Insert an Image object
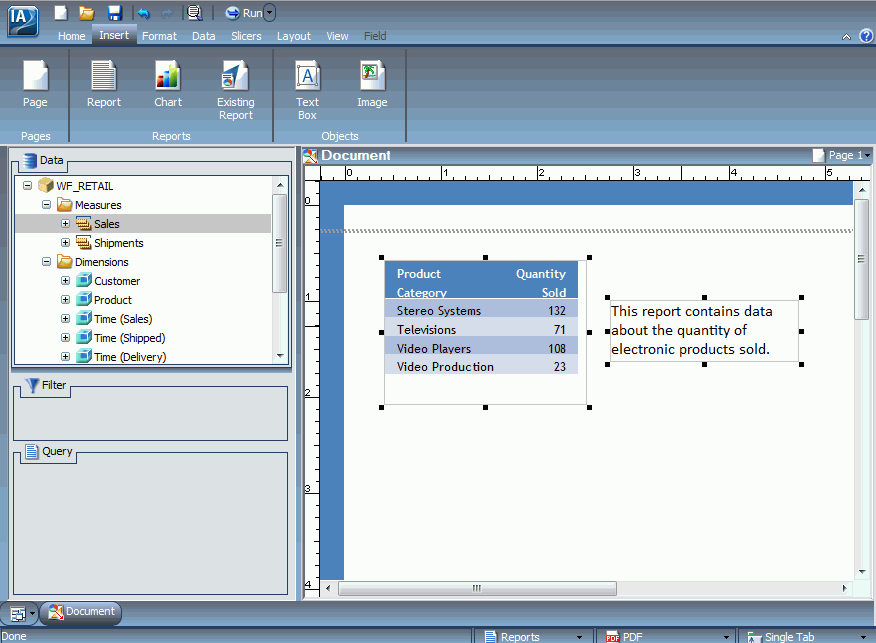876x643 pixels. (372, 85)
